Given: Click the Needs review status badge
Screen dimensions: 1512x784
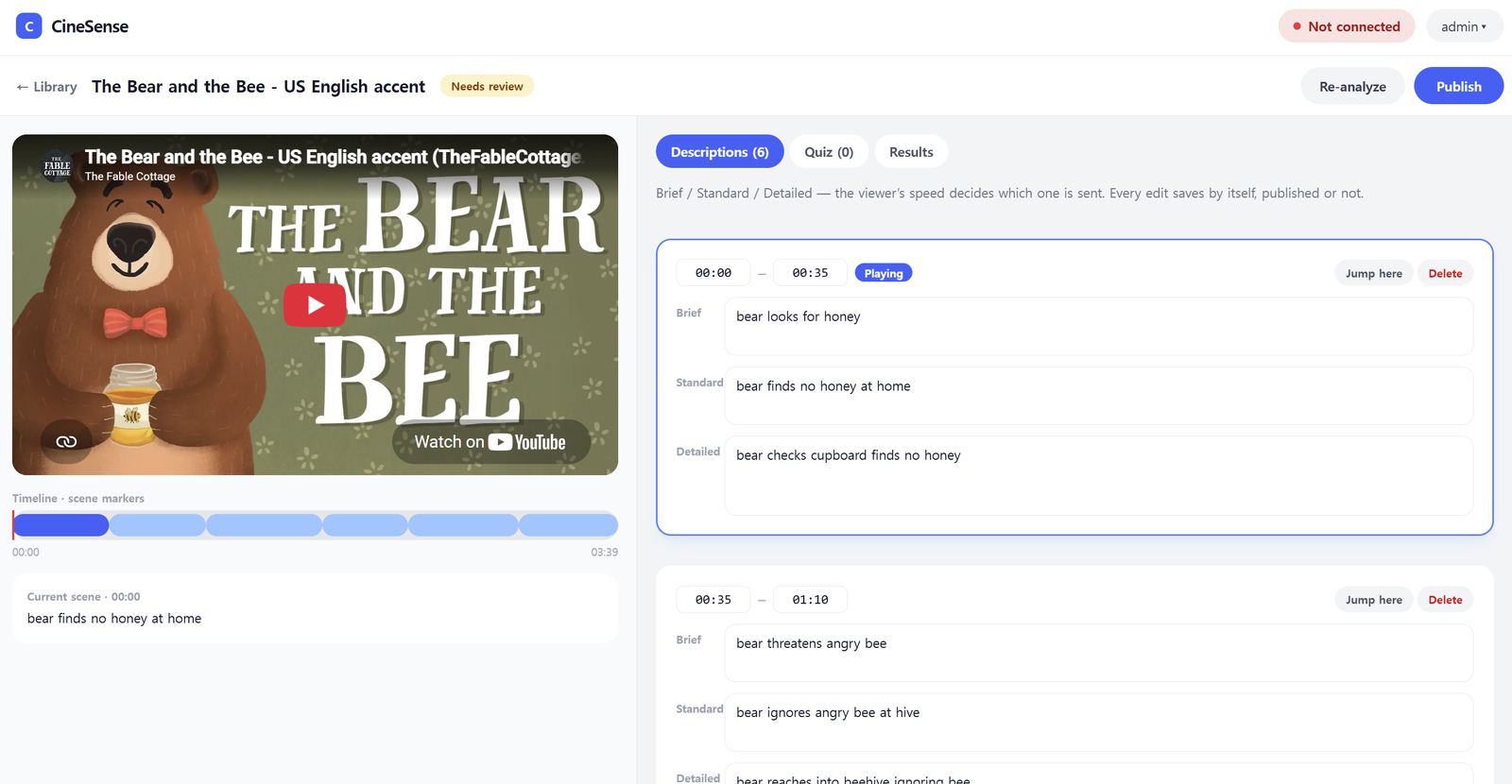Looking at the screenshot, I should pyautogui.click(x=487, y=86).
